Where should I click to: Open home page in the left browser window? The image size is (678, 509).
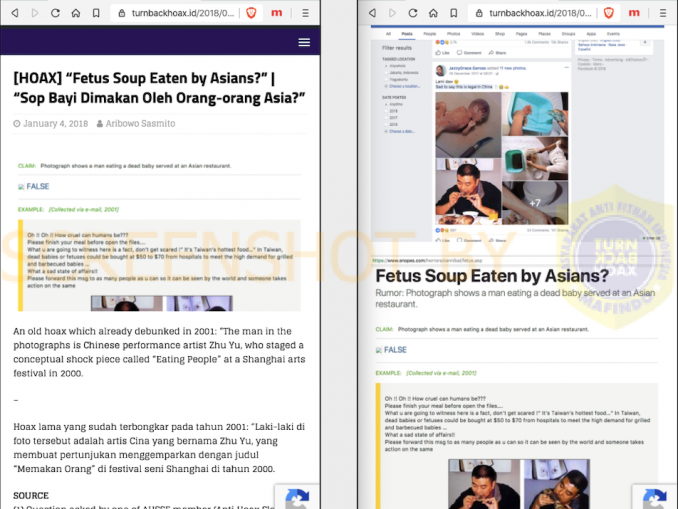(x=76, y=13)
